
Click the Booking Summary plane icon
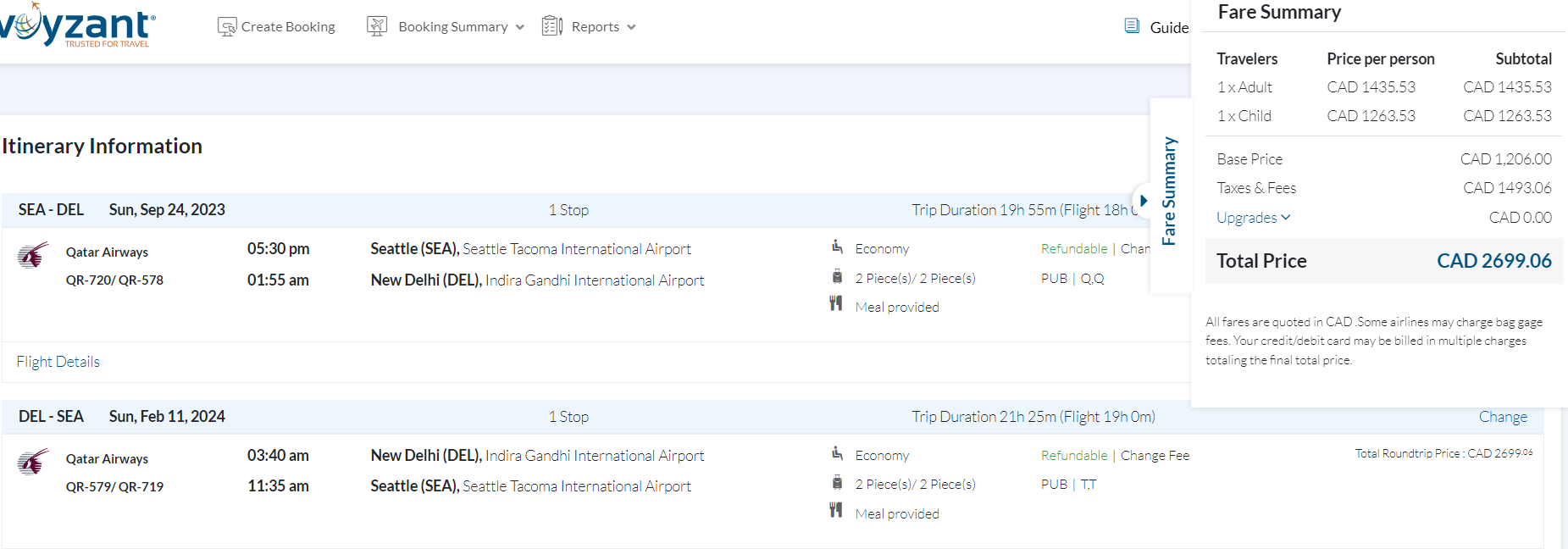click(x=377, y=26)
